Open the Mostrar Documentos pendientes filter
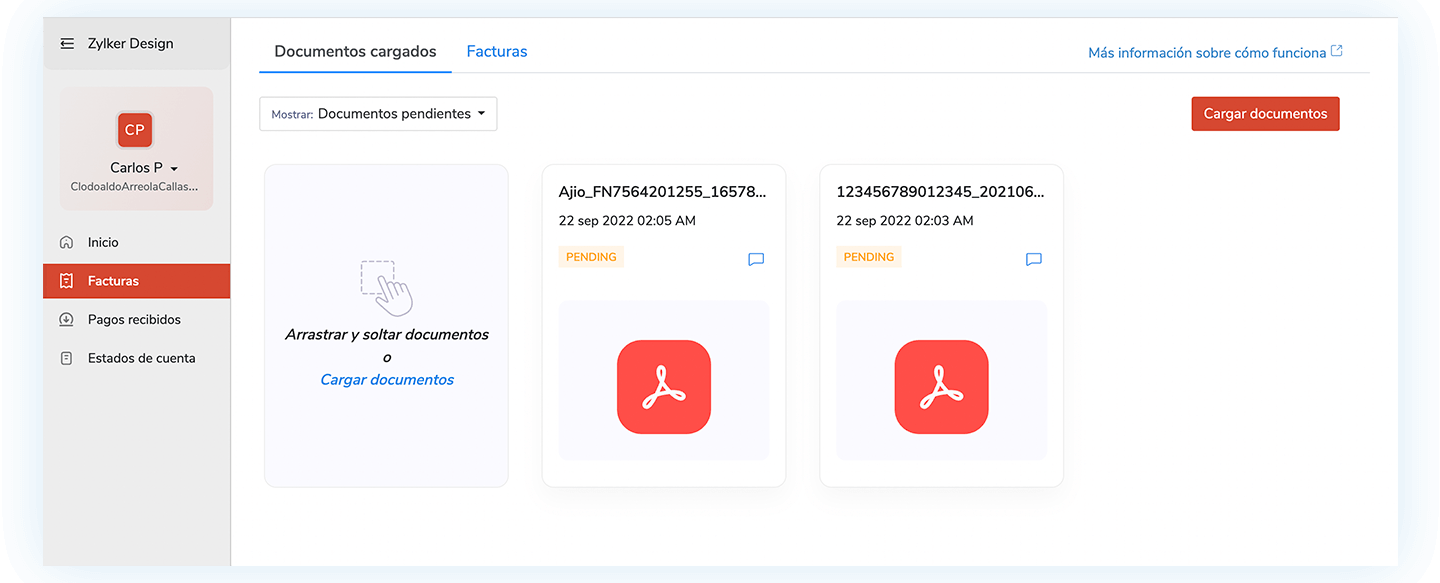1440x583 pixels. (x=378, y=114)
